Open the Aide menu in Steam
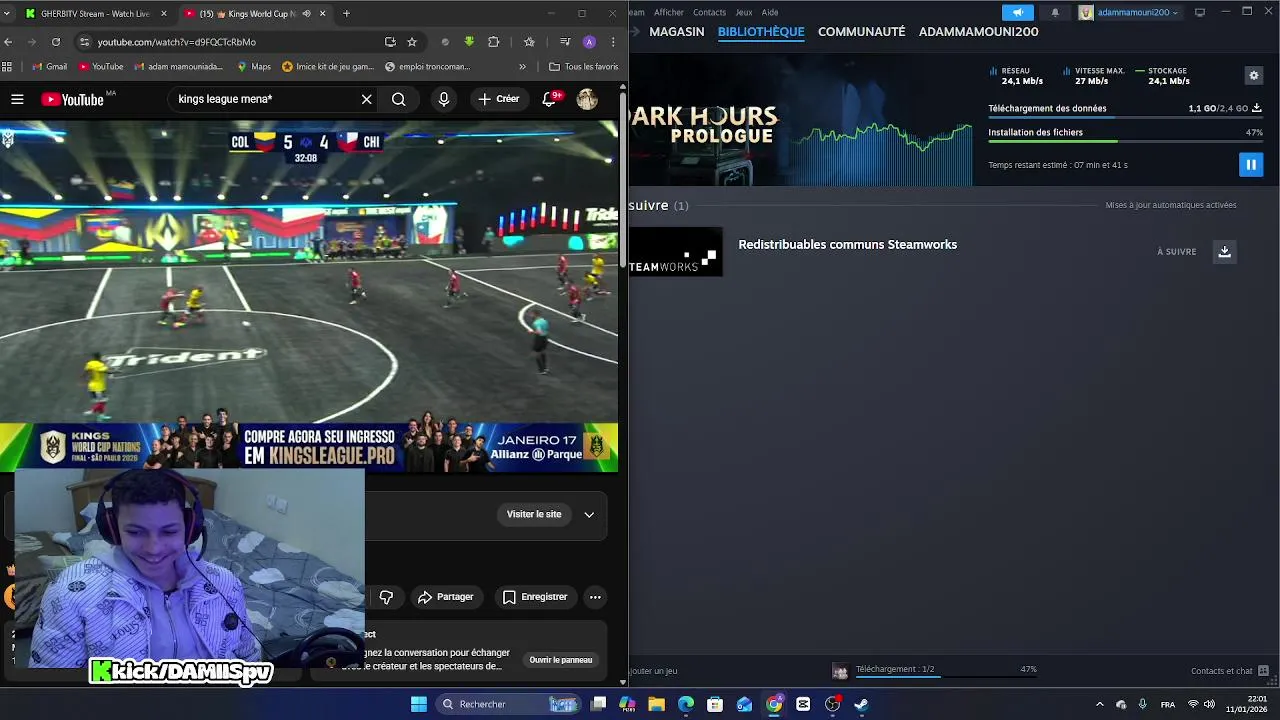This screenshot has height=720, width=1280. tap(770, 12)
